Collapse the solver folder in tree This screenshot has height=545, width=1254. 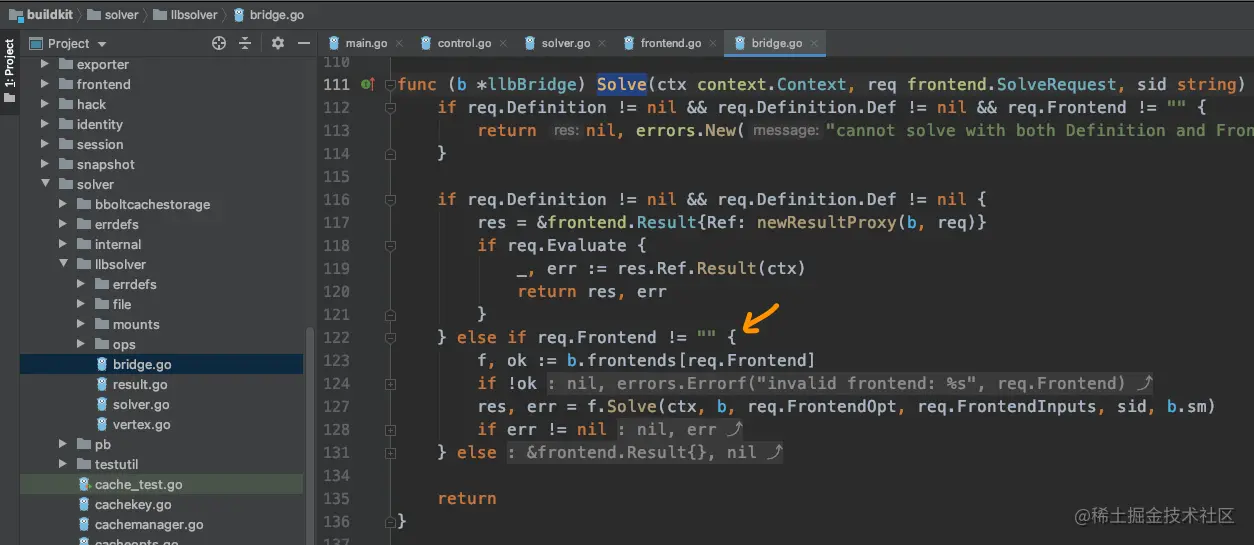click(x=45, y=184)
